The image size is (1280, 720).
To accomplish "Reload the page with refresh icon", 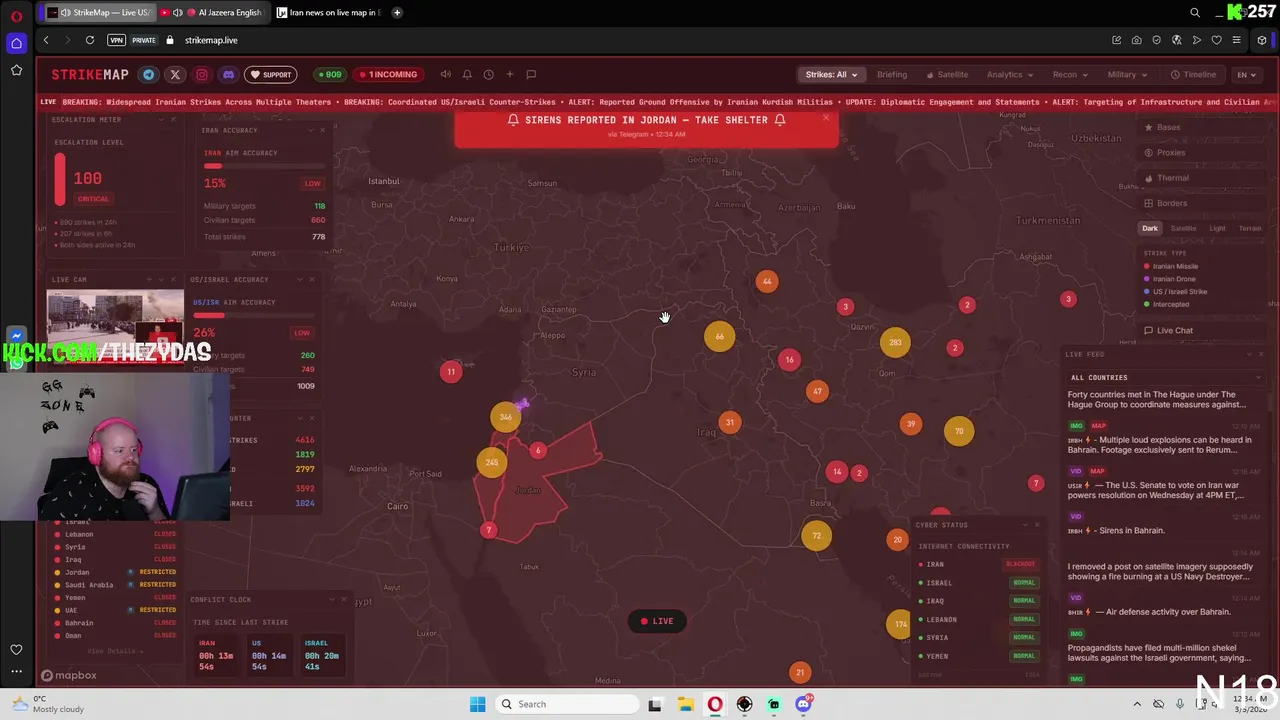I will tap(90, 40).
